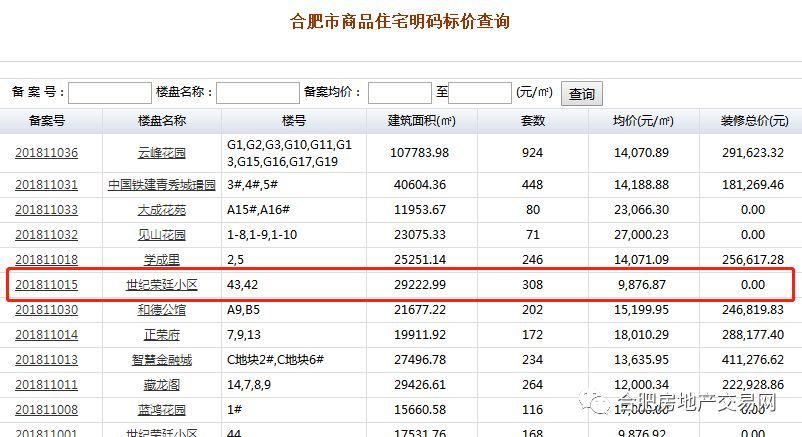Click the 备案号 input field
The image size is (802, 437).
coord(110,93)
